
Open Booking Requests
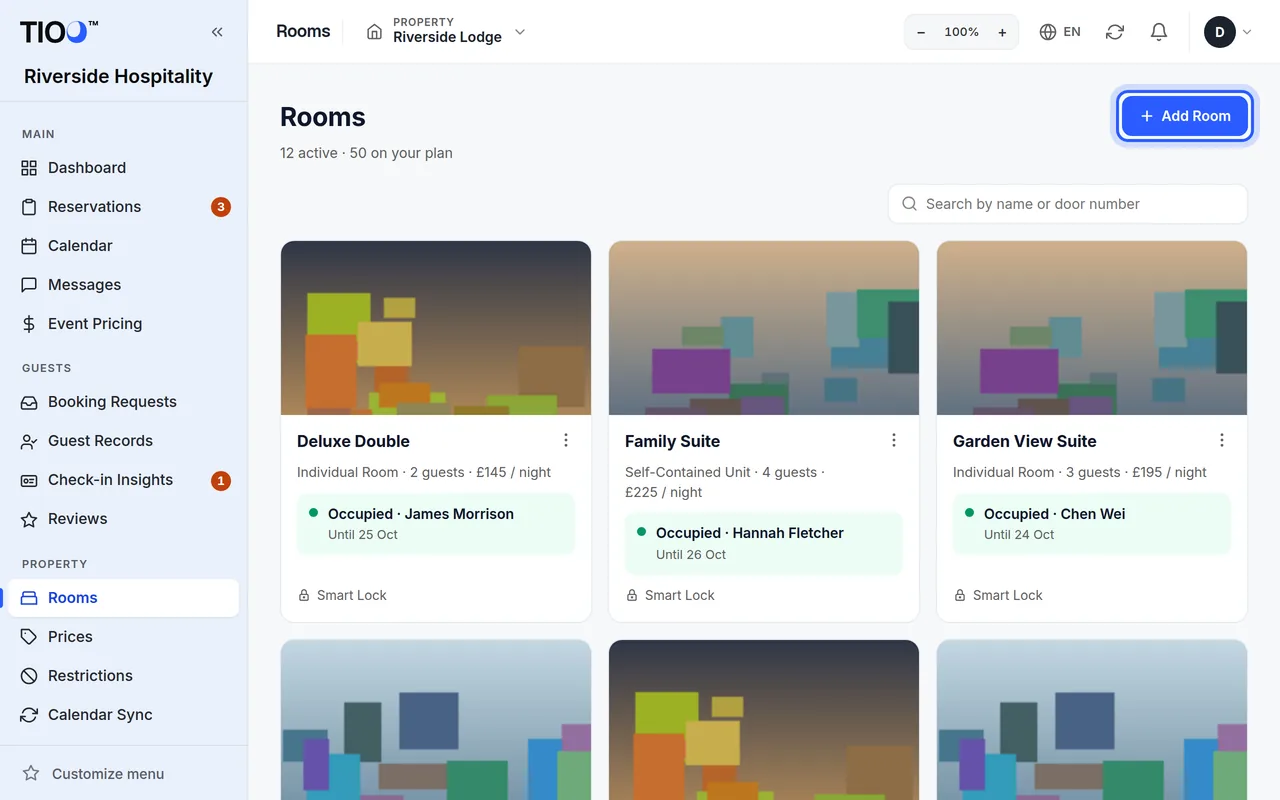[123, 402]
